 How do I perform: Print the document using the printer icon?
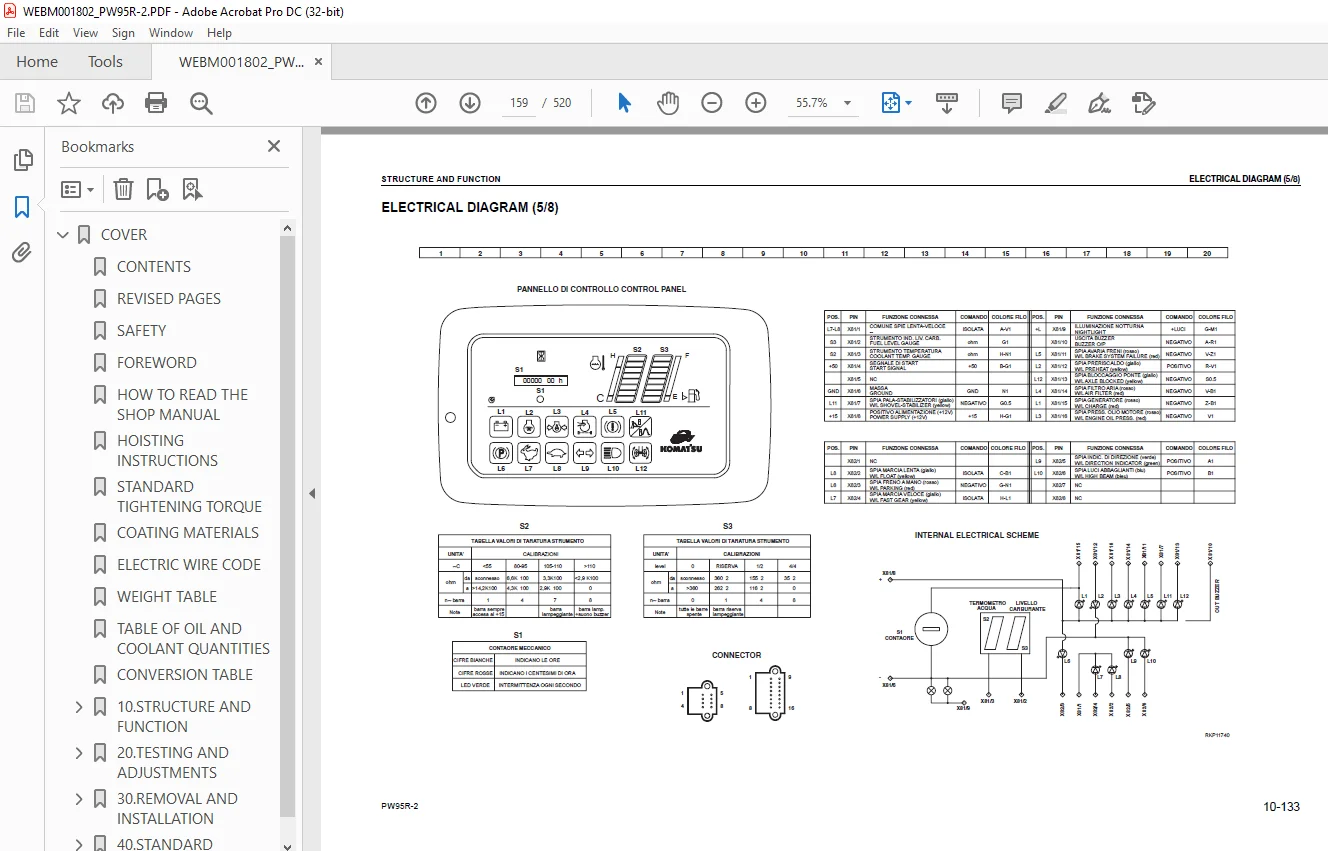click(156, 103)
